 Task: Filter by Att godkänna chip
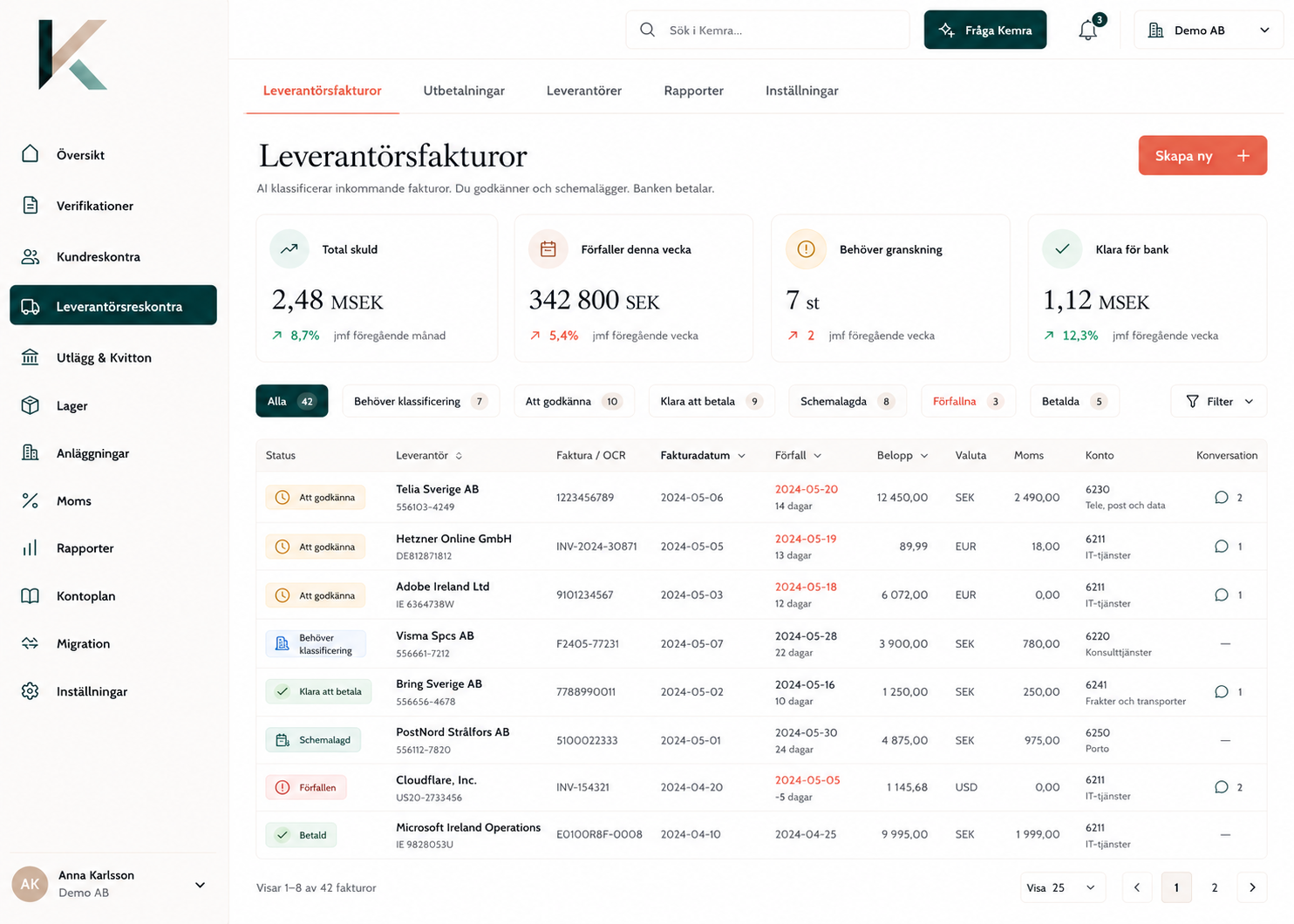[574, 401]
